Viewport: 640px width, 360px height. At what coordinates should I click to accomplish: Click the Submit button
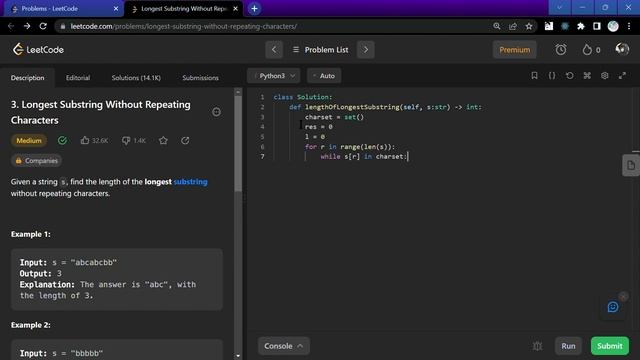click(x=610, y=346)
